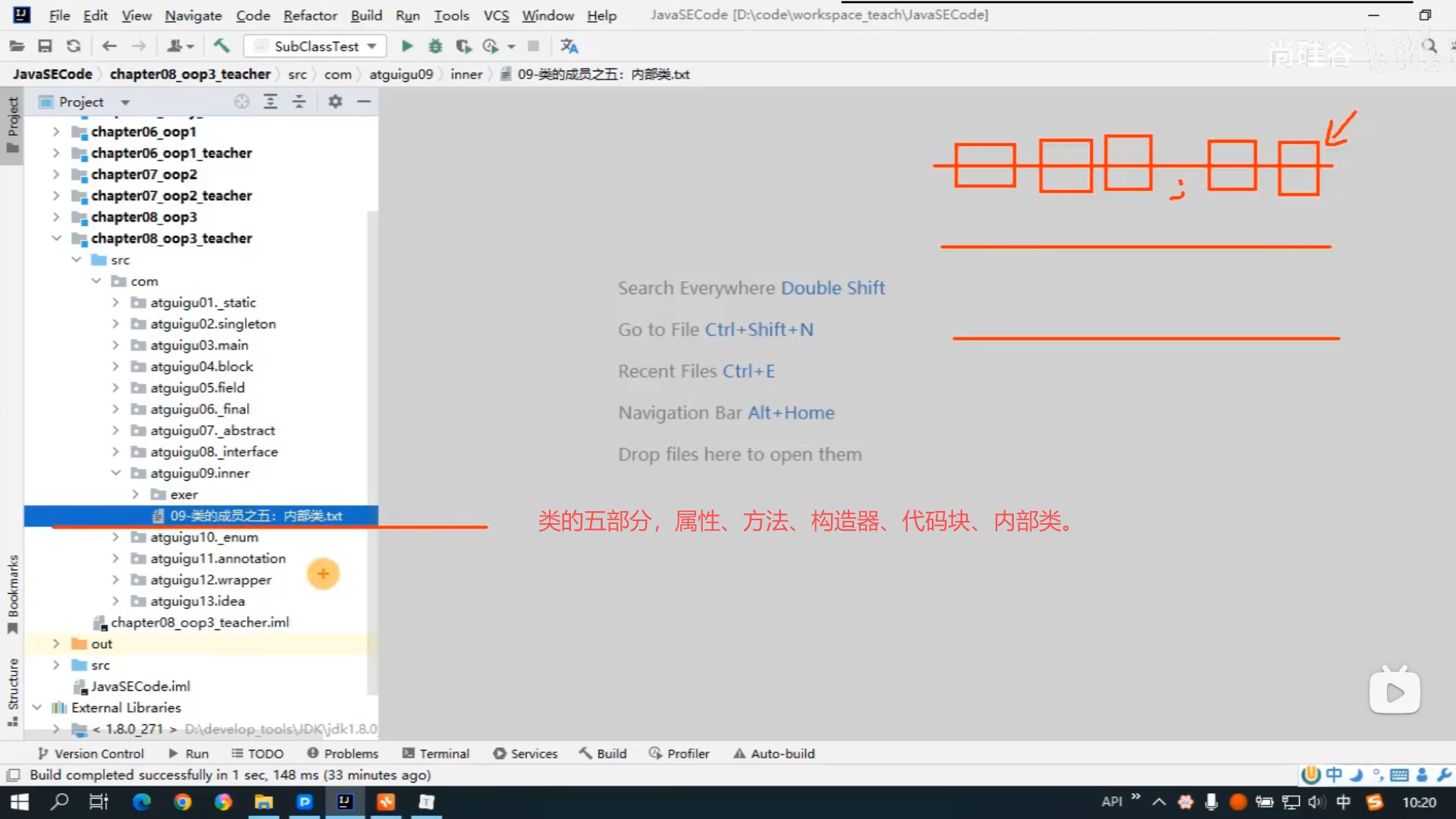
Task: Click the green Run button in toolbar
Action: (407, 46)
